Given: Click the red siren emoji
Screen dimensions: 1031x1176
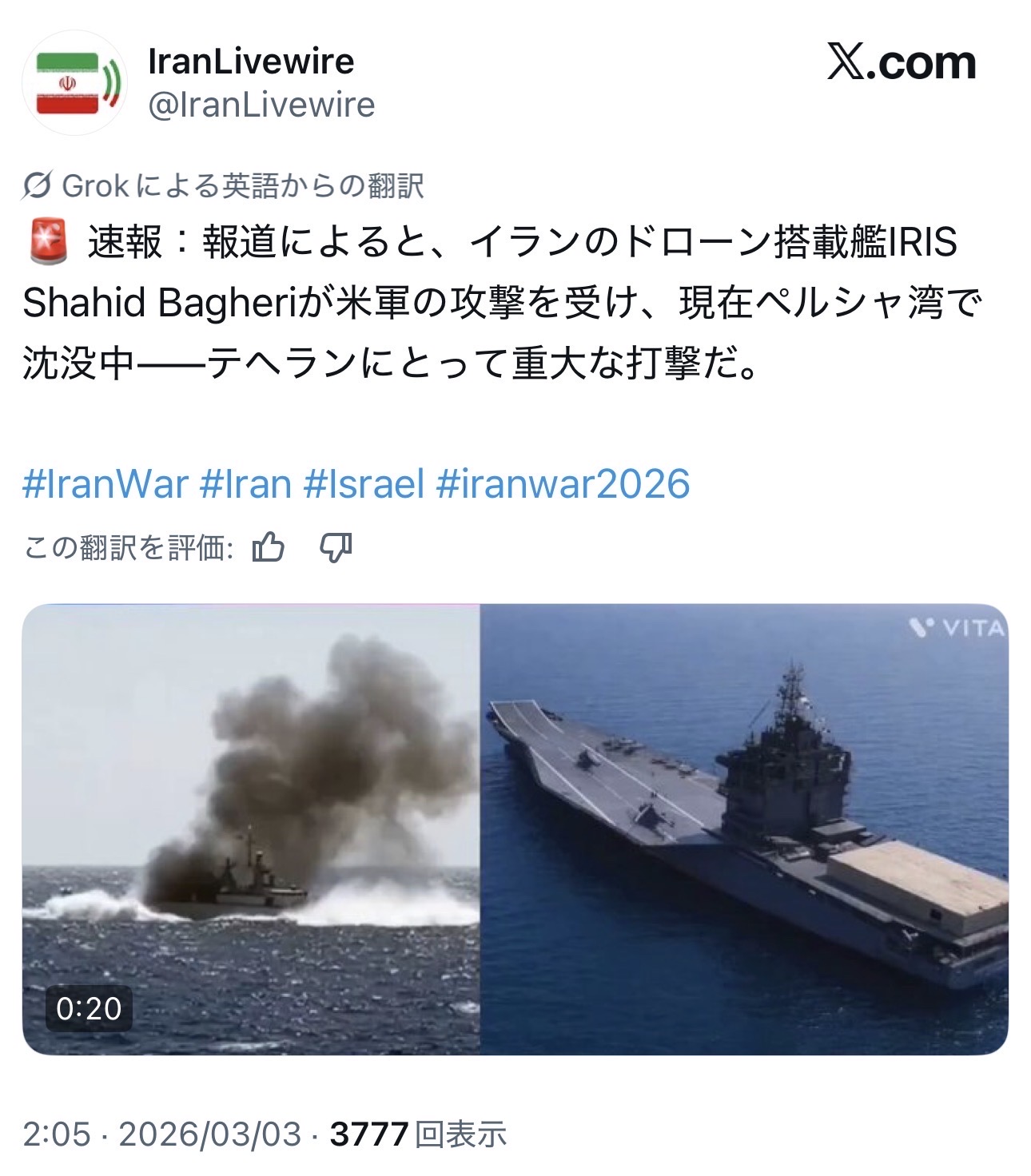Looking at the screenshot, I should [x=47, y=242].
